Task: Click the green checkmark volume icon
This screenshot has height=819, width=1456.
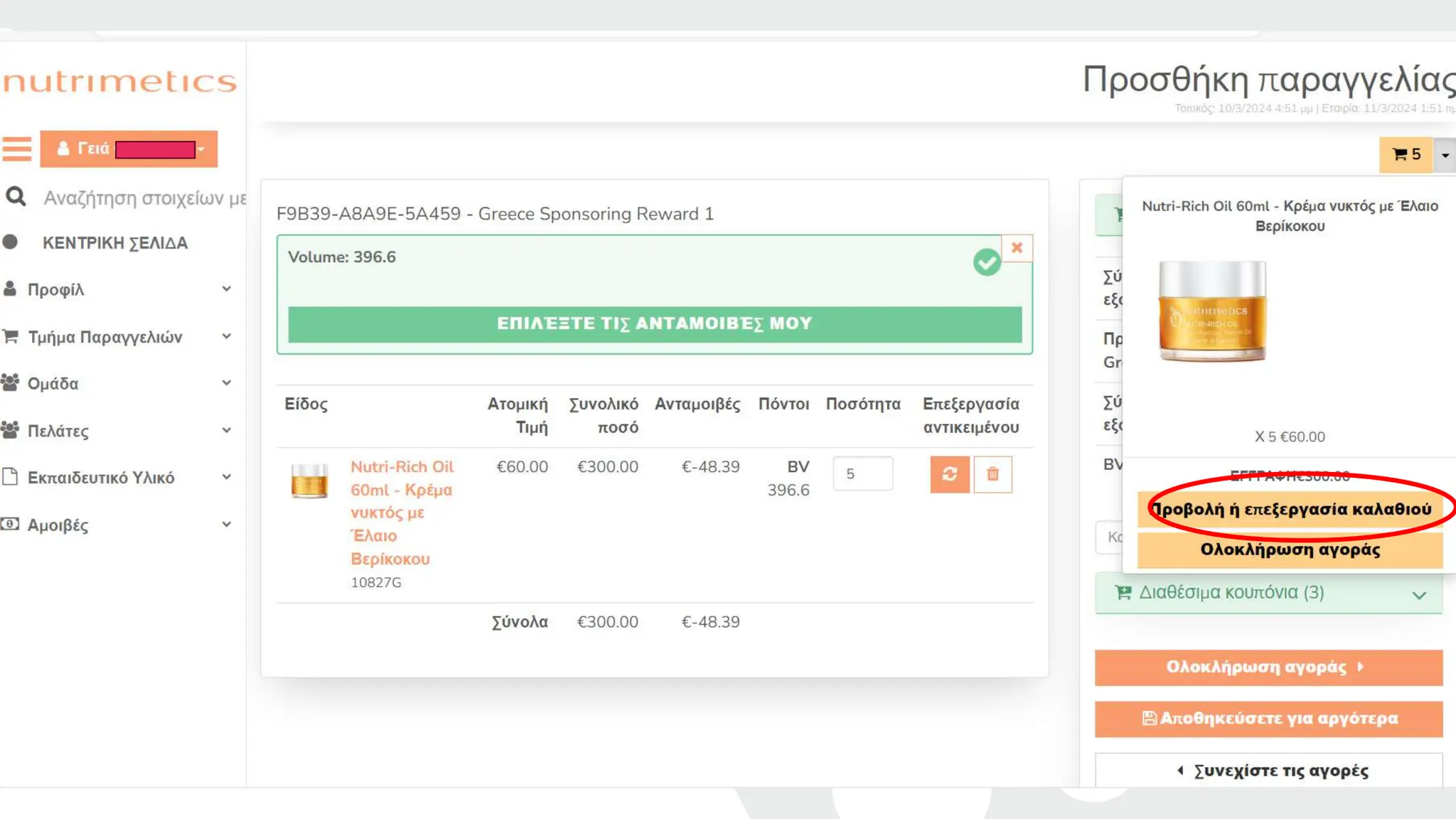Action: pos(987,262)
